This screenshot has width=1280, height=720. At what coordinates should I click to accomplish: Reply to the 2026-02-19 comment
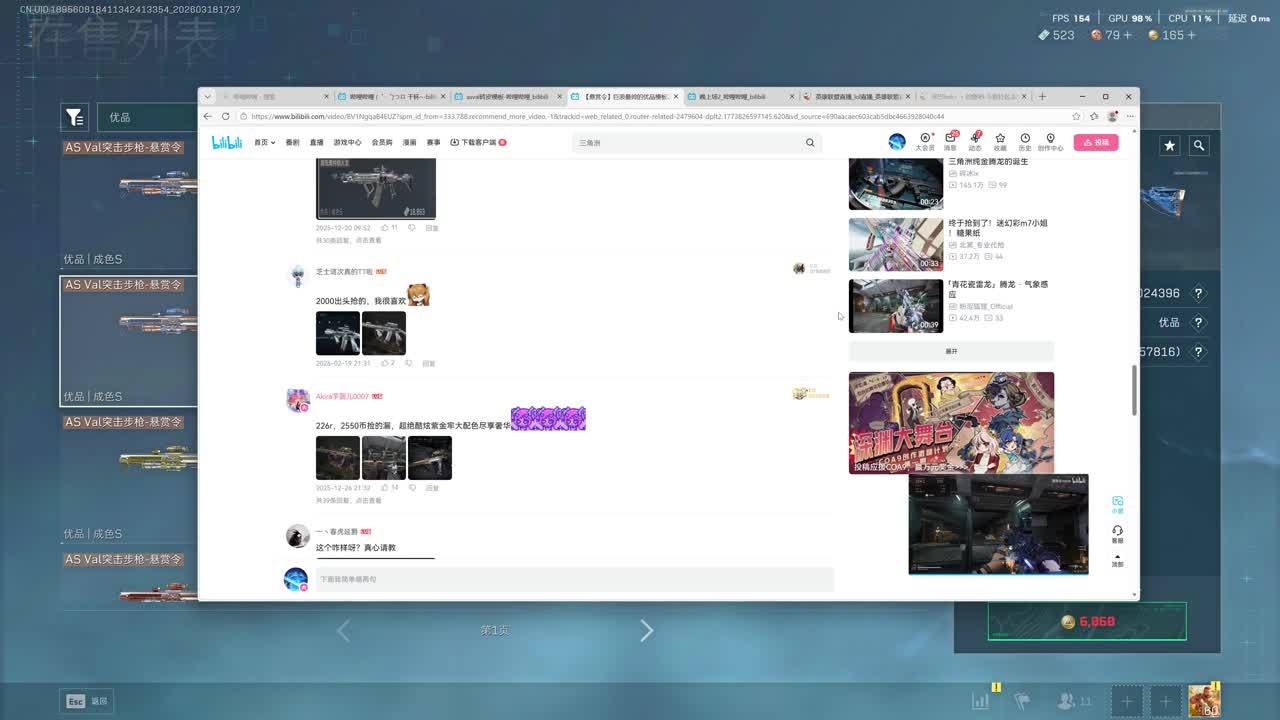(x=429, y=363)
